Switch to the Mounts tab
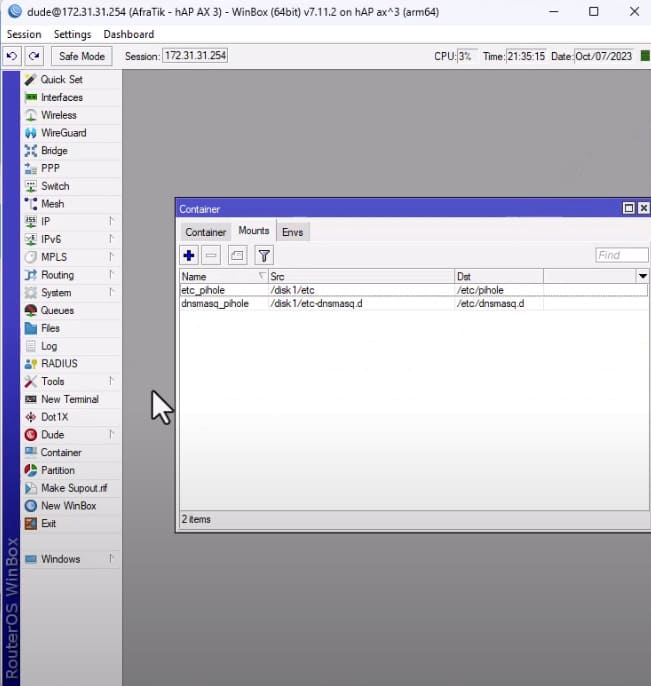Screen dimensions: 651x686 (254, 231)
